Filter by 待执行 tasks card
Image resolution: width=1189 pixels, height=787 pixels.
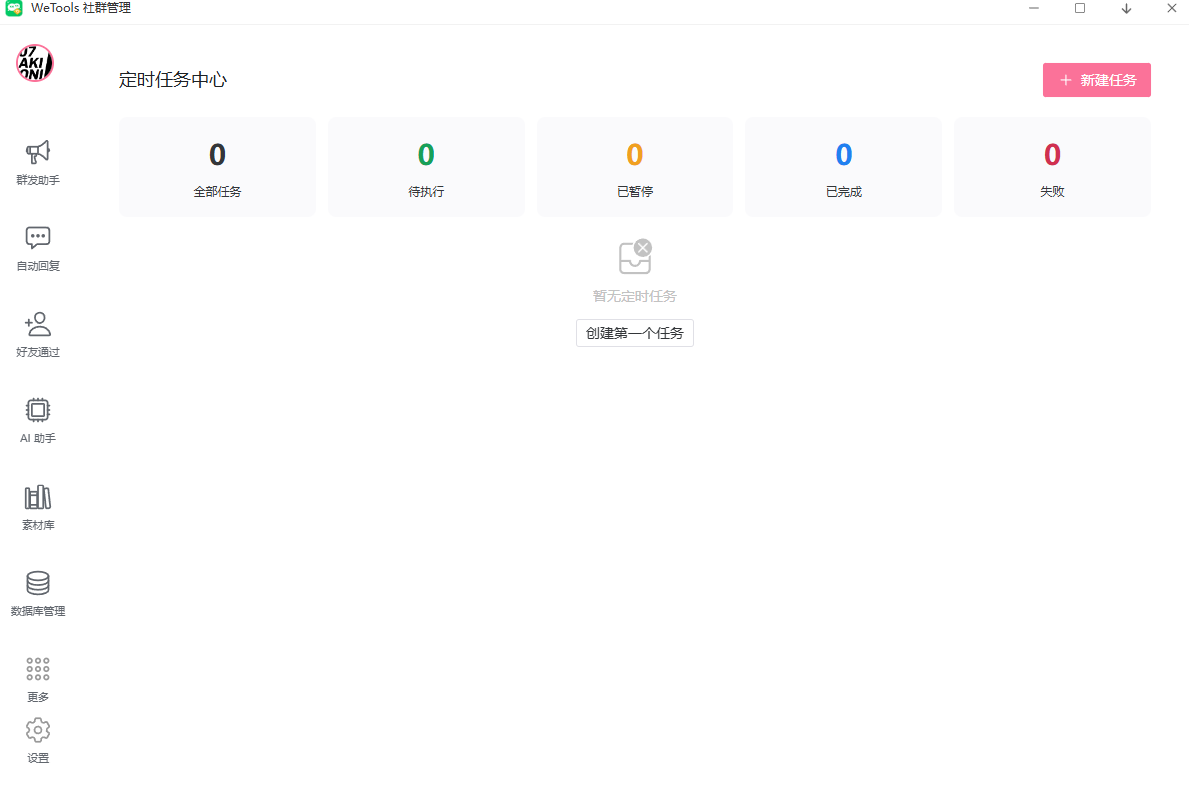pyautogui.click(x=426, y=167)
